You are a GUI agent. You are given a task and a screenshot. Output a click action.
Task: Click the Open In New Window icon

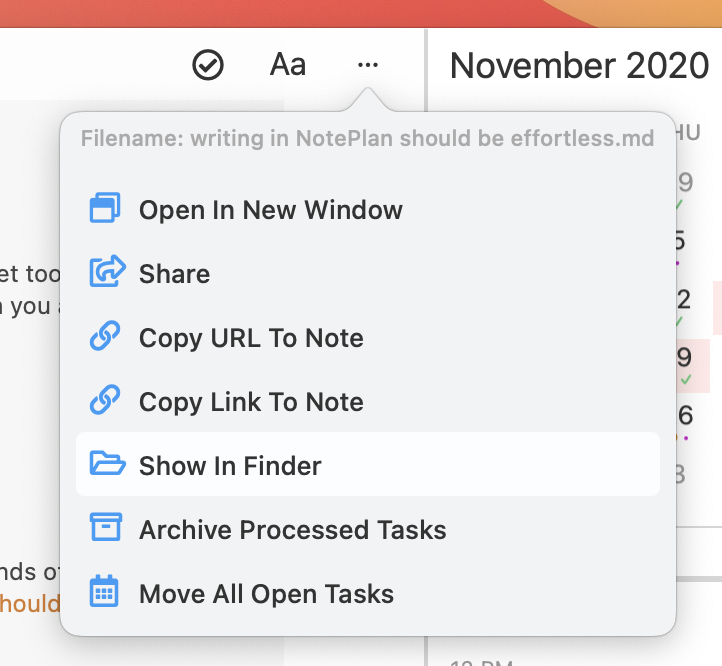click(x=105, y=208)
